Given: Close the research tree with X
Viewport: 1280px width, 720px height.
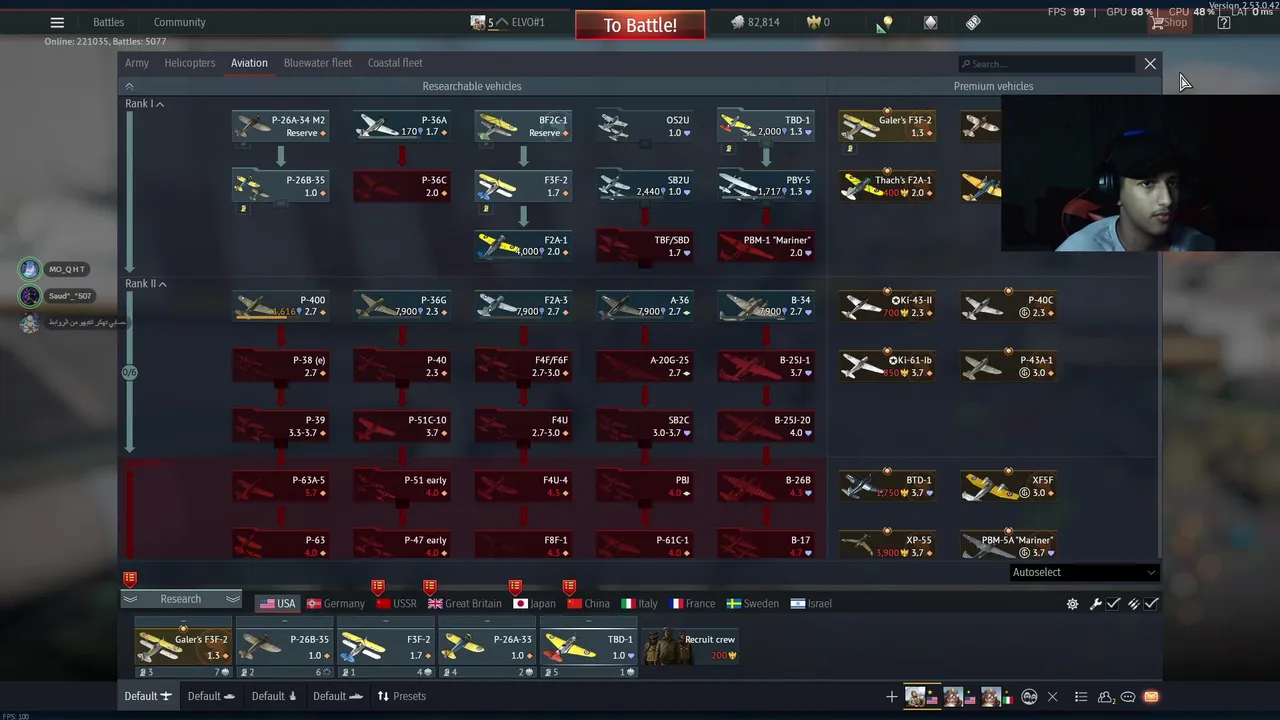Looking at the screenshot, I should [1150, 64].
